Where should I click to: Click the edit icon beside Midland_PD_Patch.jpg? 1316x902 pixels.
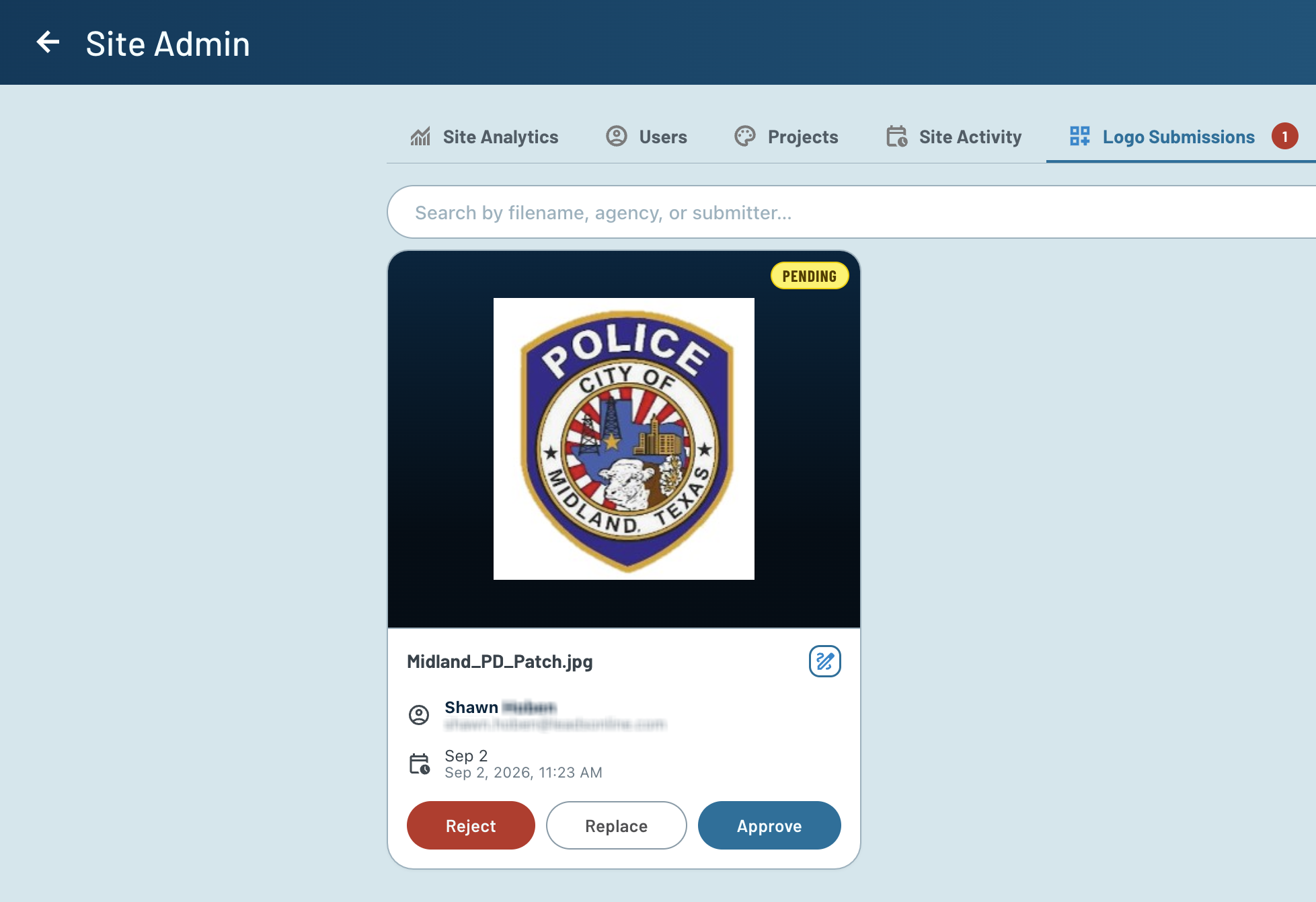pos(824,661)
